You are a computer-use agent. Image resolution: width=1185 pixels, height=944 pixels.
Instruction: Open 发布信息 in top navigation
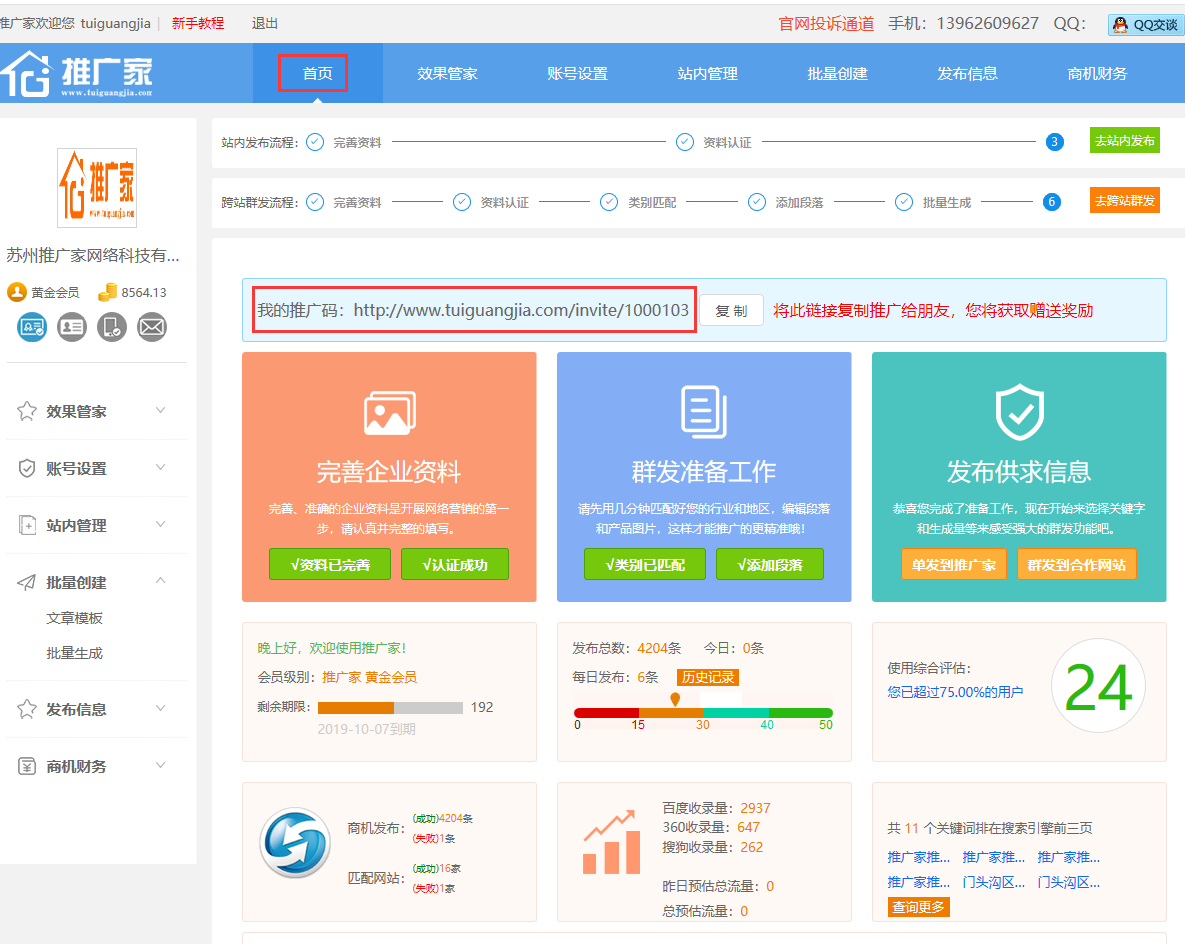coord(967,73)
